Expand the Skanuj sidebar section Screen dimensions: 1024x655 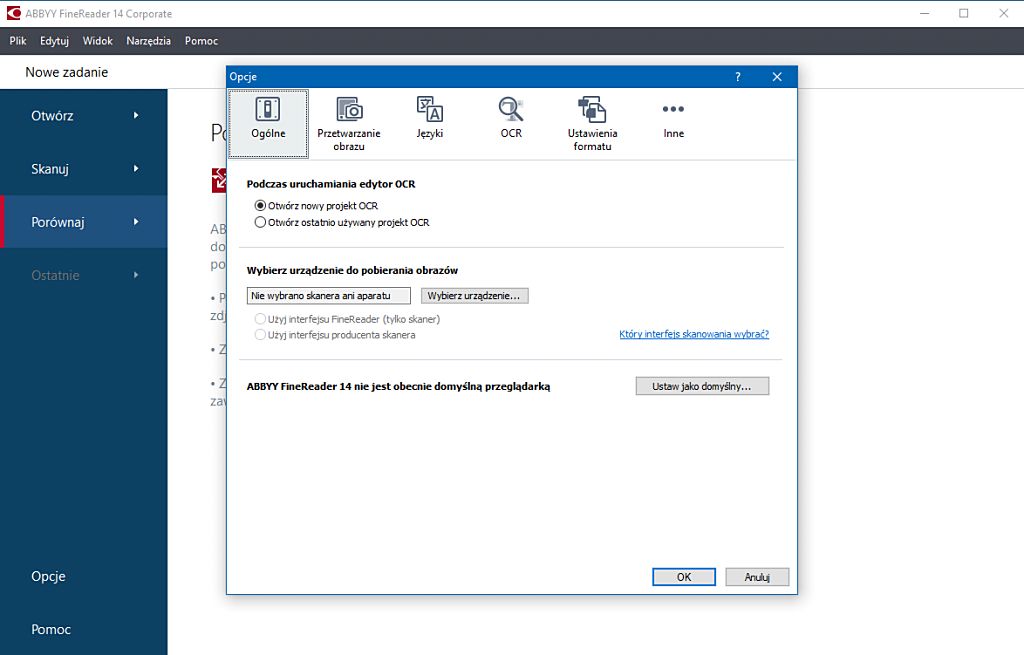tap(84, 168)
